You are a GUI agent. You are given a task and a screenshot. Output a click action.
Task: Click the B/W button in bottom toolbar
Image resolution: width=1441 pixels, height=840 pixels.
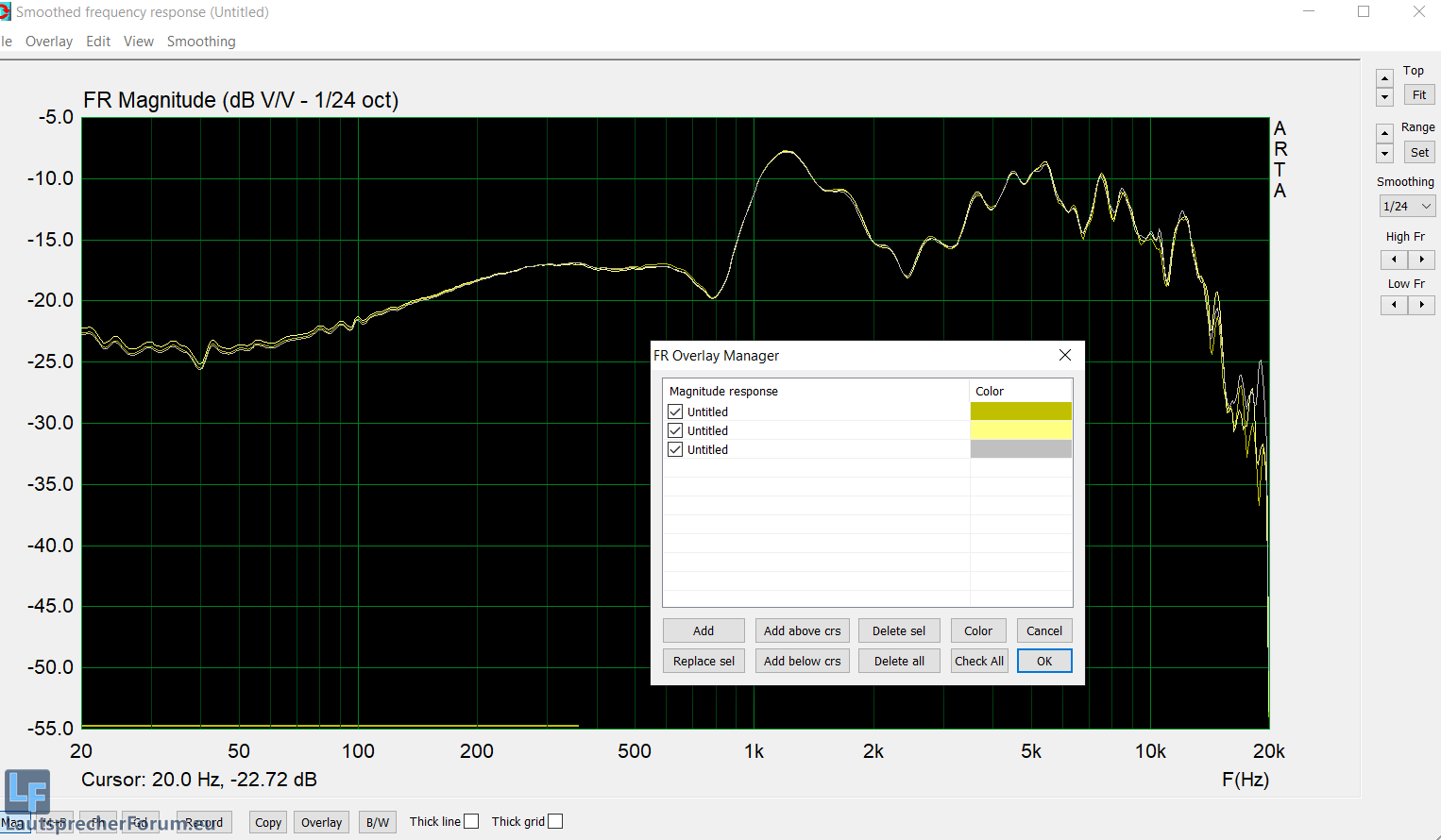tap(378, 822)
